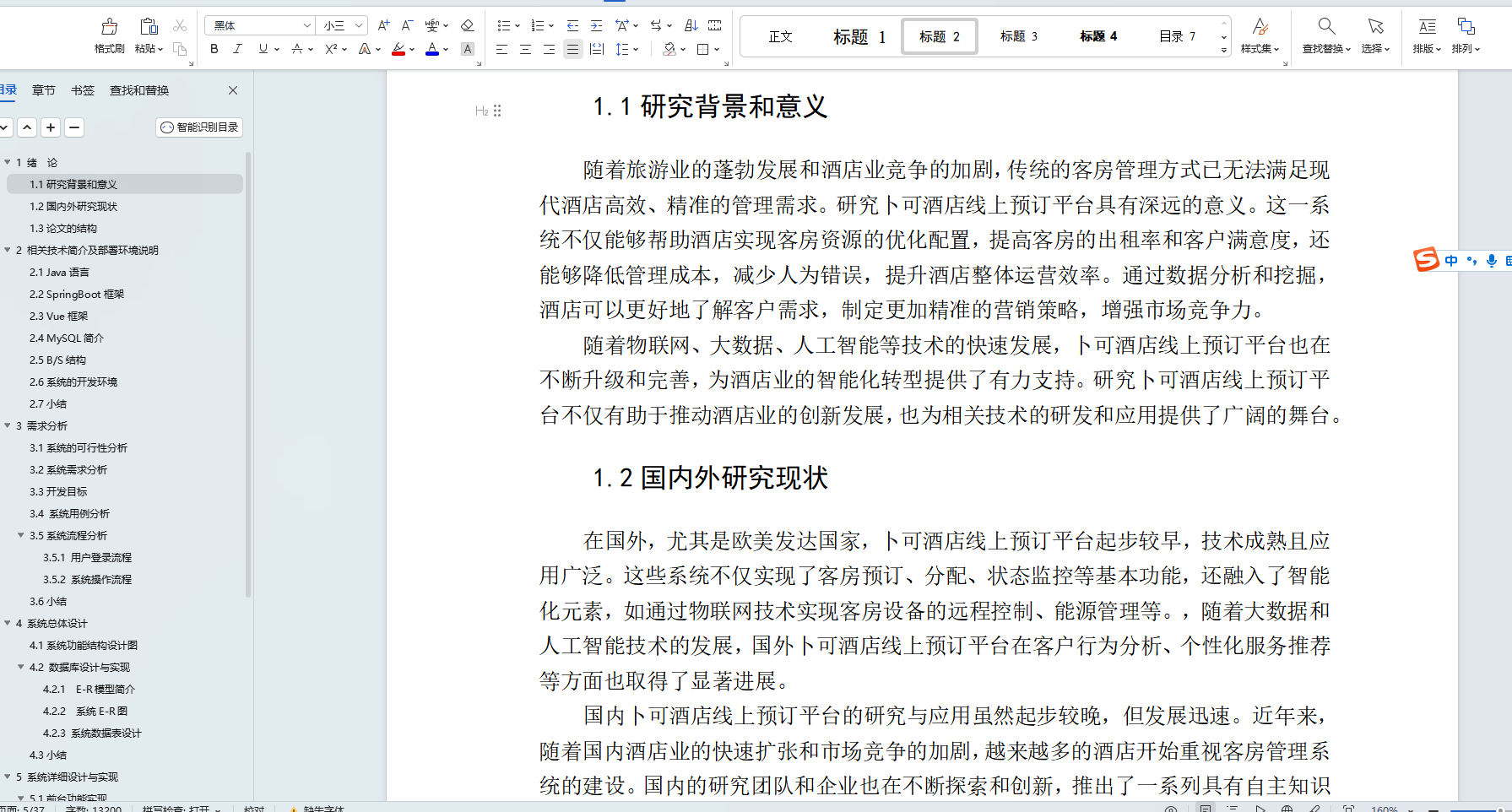Click the Strikethrough icon
The width and height of the screenshot is (1512, 812).
(x=297, y=49)
